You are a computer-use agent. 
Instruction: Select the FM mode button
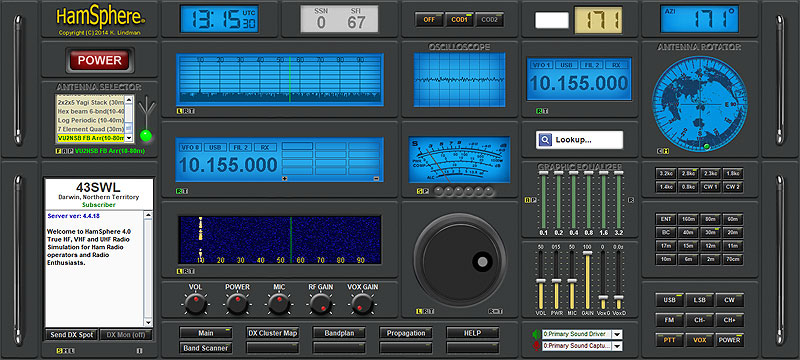669,320
